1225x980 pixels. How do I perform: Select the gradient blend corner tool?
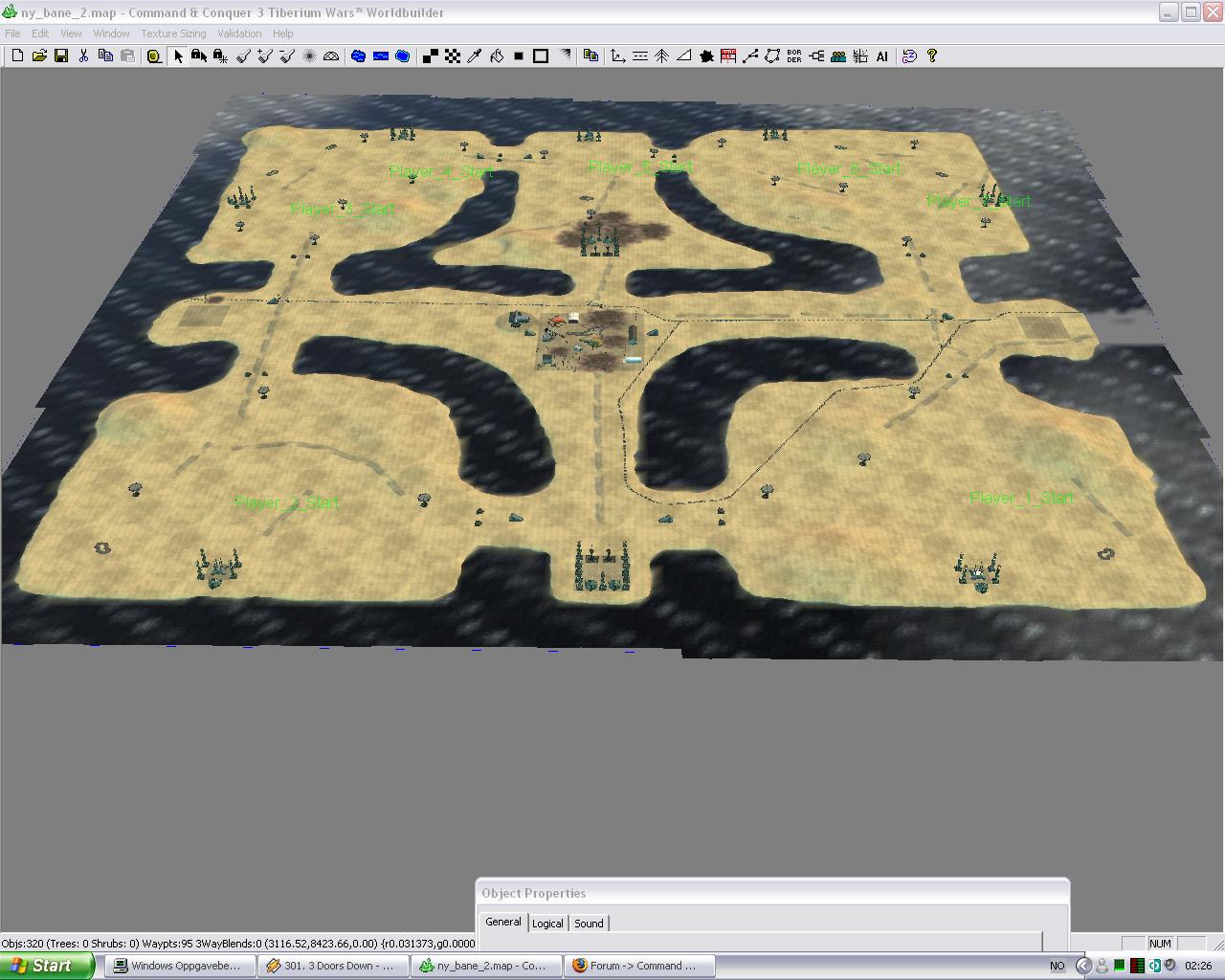[x=564, y=56]
